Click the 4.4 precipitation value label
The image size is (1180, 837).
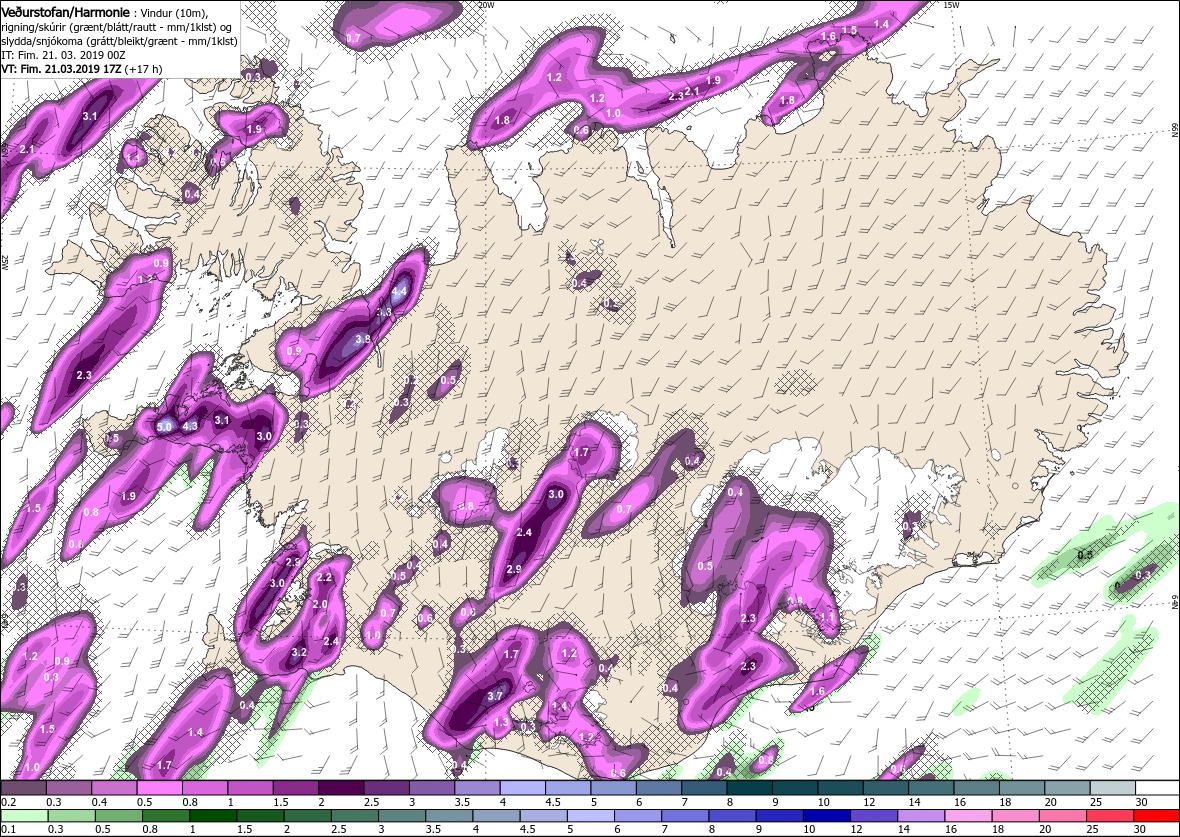[x=400, y=291]
